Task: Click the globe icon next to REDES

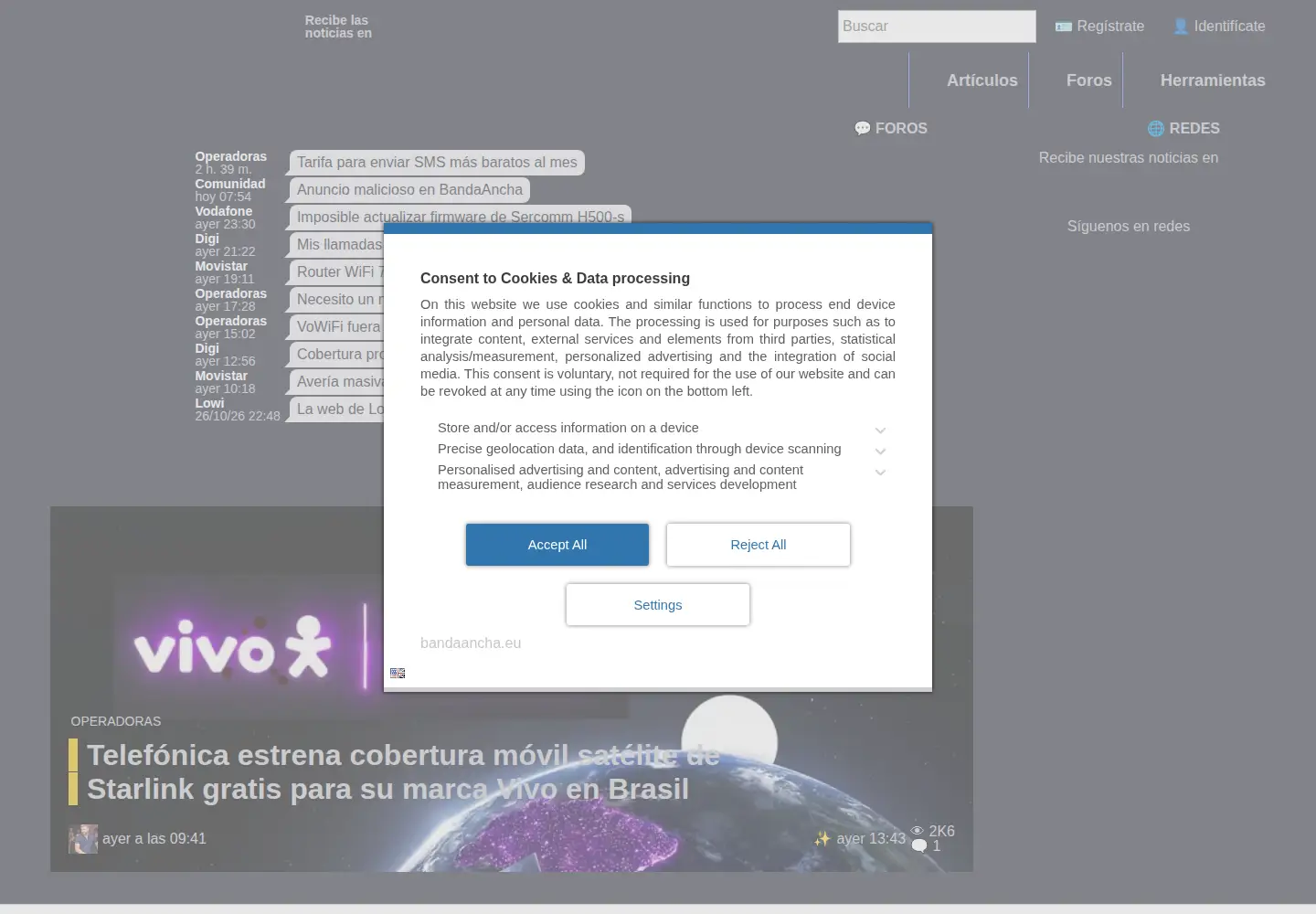Action: coord(1156,129)
